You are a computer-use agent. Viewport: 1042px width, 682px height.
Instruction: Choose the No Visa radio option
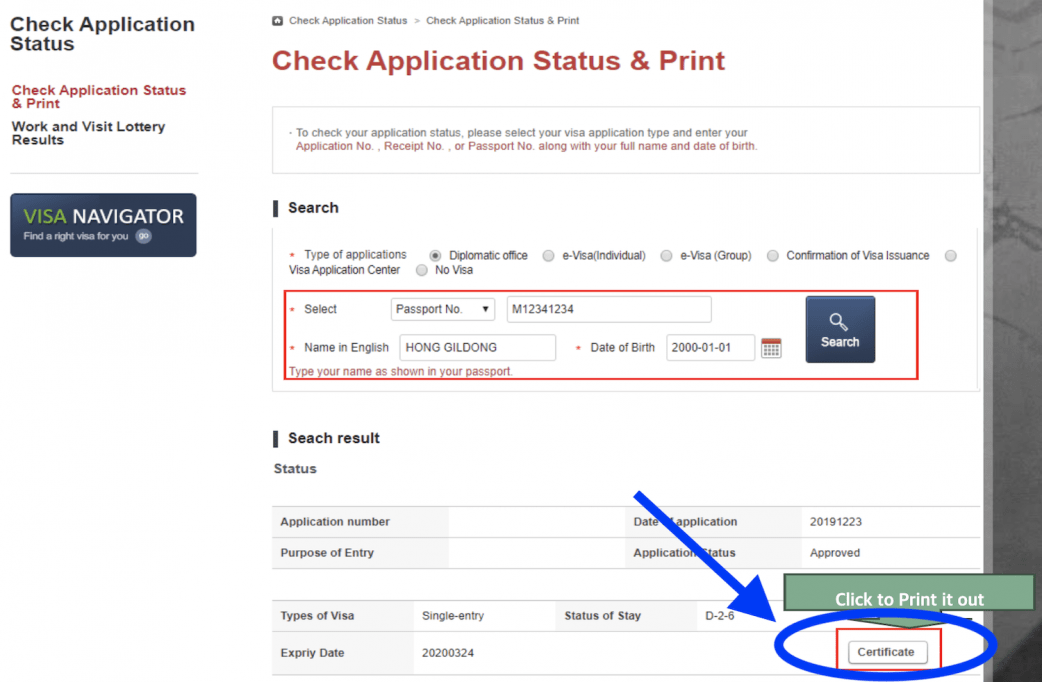(x=422, y=270)
